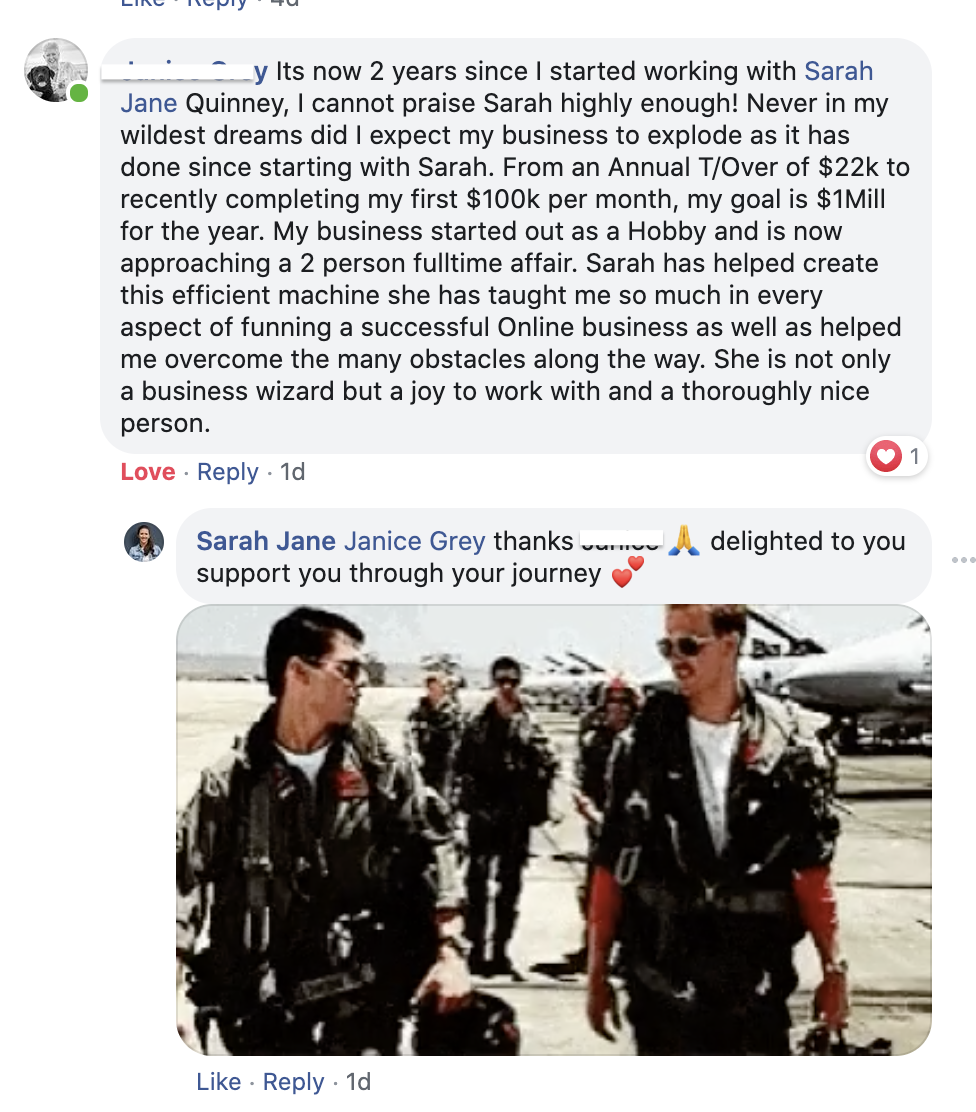Image resolution: width=976 pixels, height=1112 pixels.
Task: Reply to the testimonial comment
Action: pos(228,472)
